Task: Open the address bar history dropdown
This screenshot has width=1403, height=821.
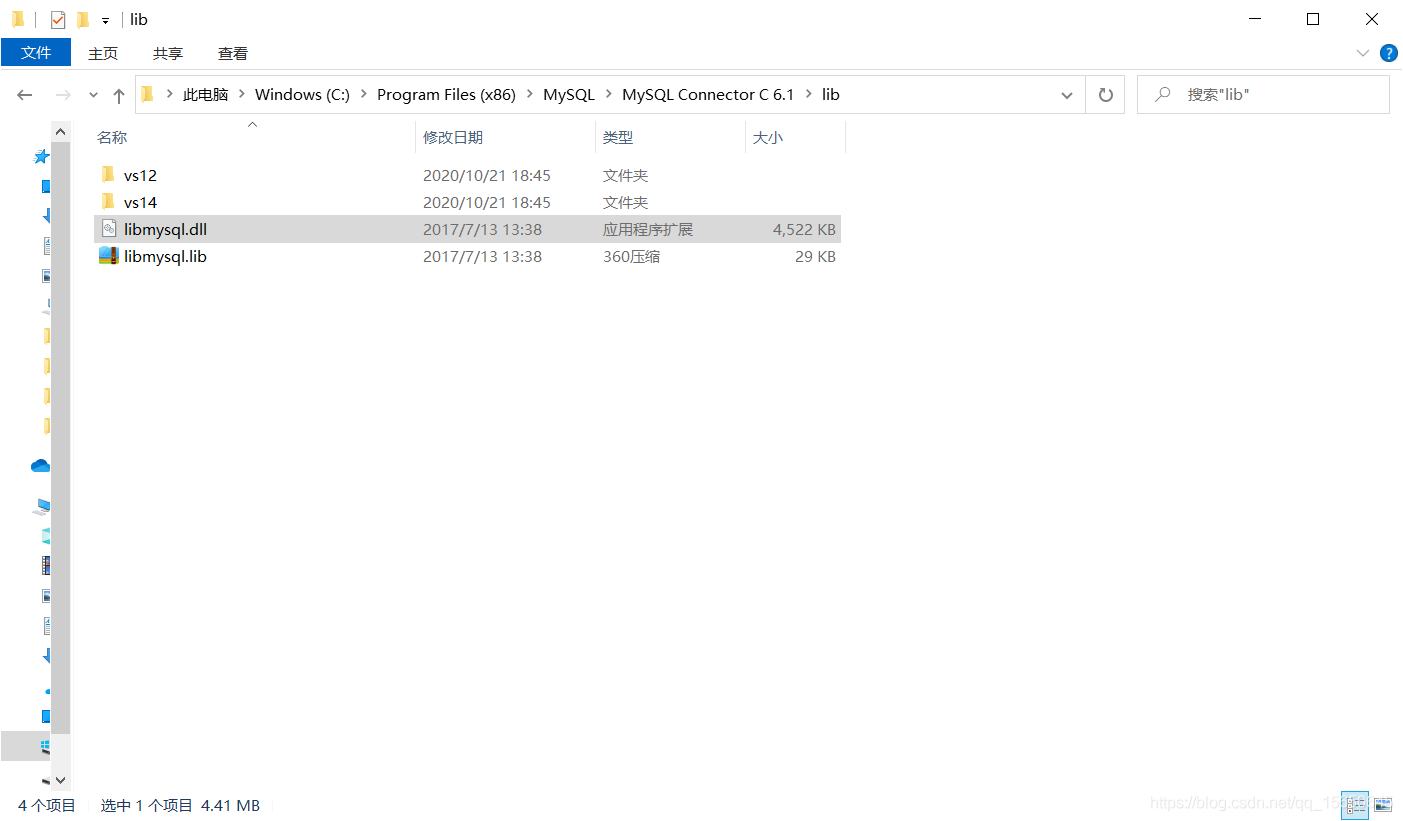Action: coord(1067,95)
